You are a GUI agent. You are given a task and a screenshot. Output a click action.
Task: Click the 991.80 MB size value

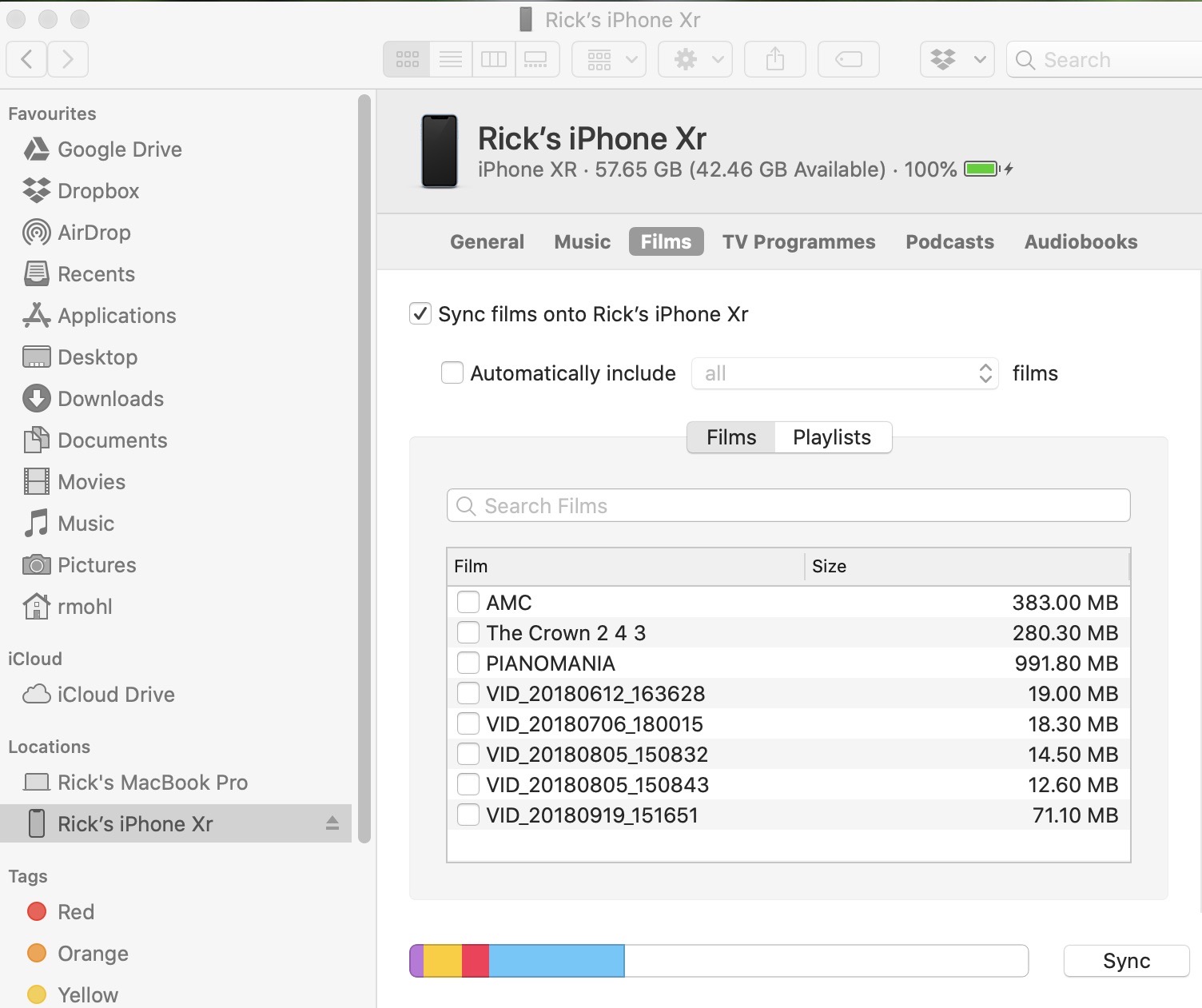(x=1066, y=663)
